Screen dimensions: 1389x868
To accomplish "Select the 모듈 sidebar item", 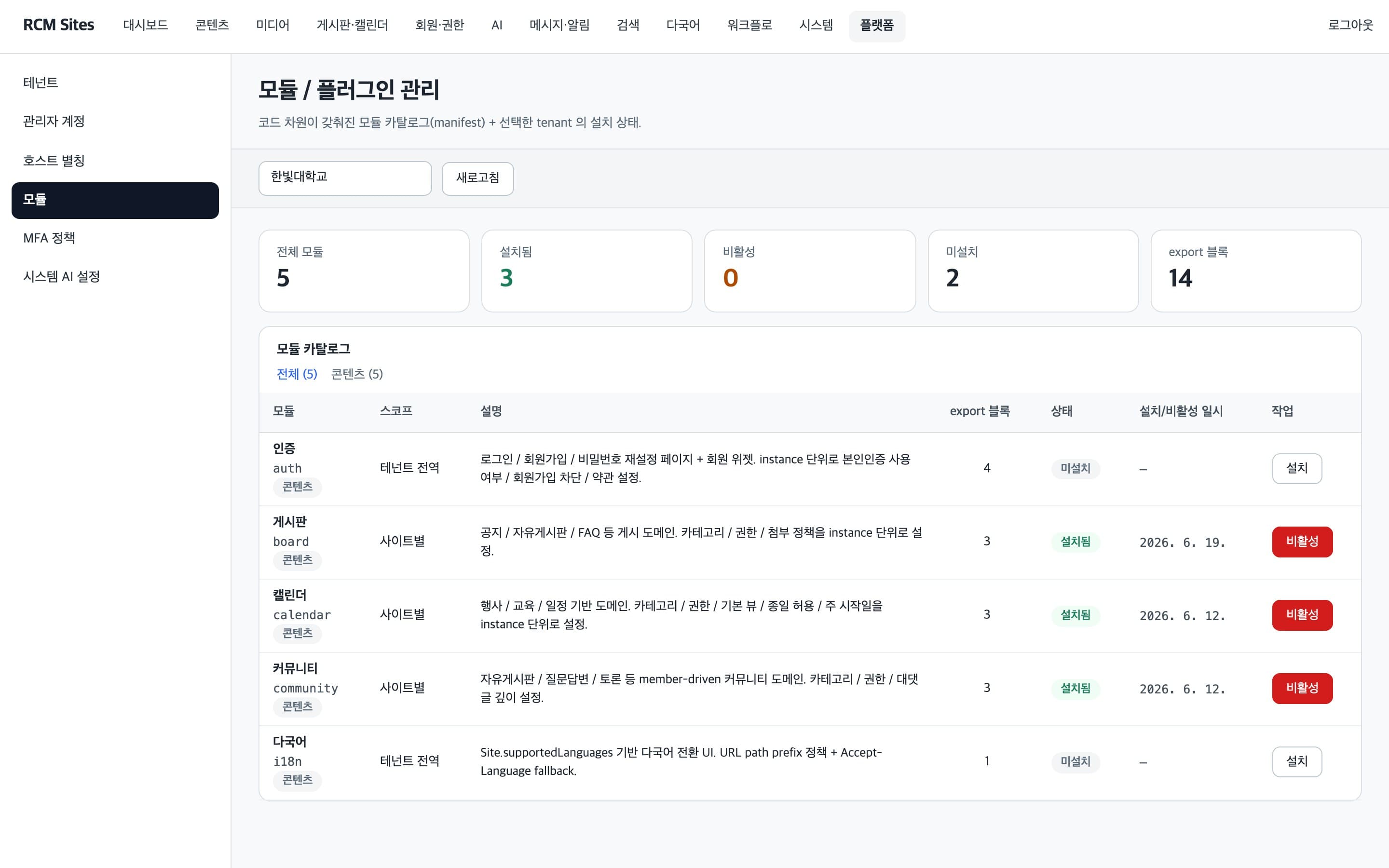I will pyautogui.click(x=115, y=200).
